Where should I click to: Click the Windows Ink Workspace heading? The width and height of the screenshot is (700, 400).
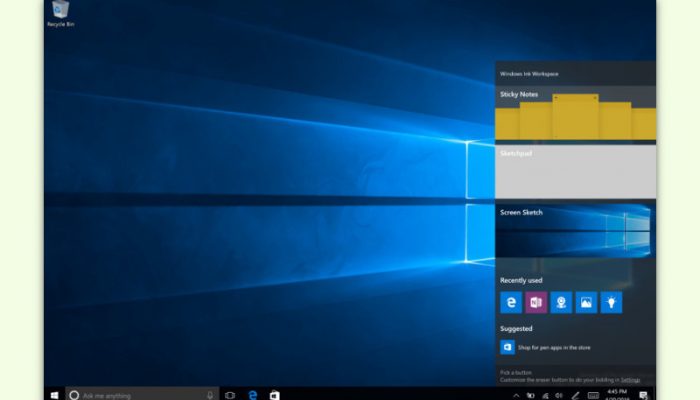[529, 74]
